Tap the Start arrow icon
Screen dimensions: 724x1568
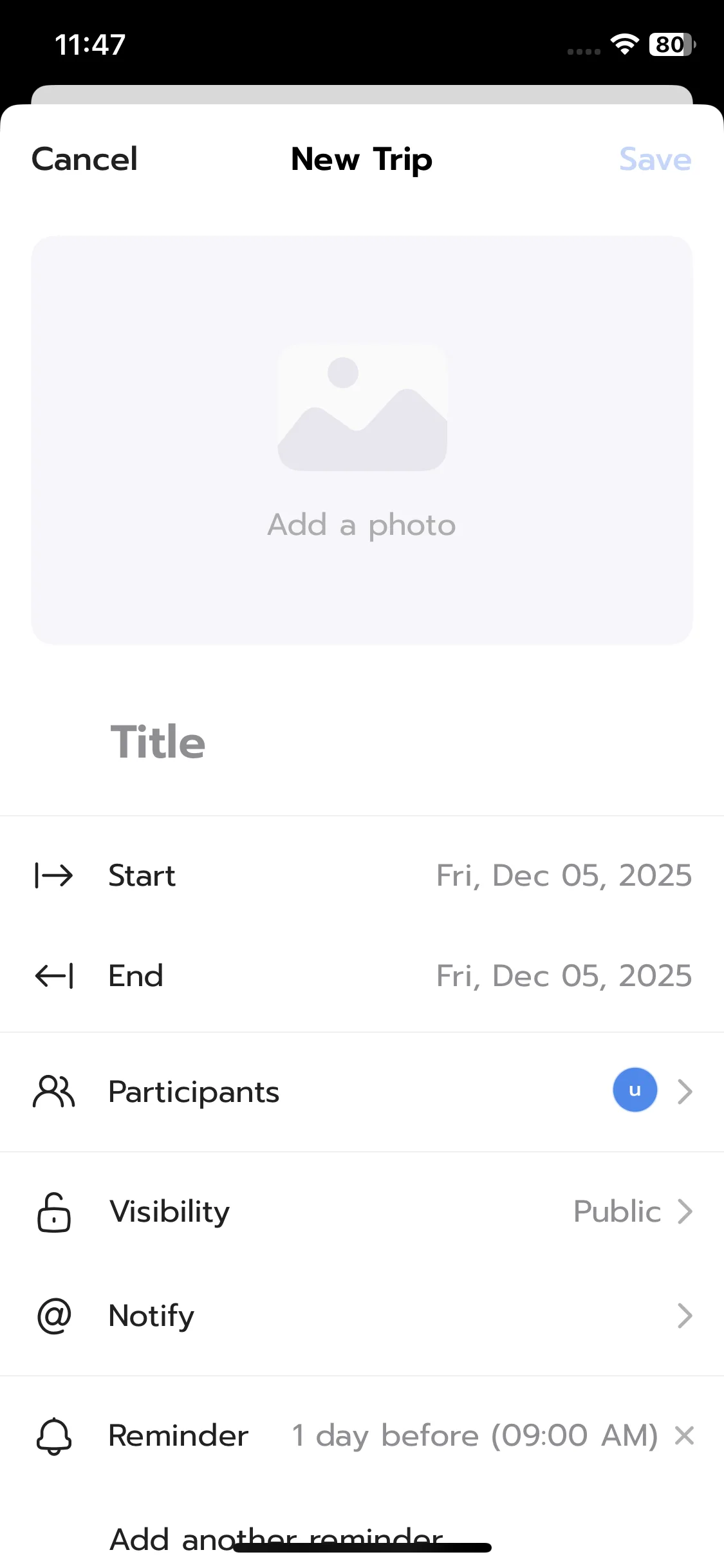coord(54,875)
